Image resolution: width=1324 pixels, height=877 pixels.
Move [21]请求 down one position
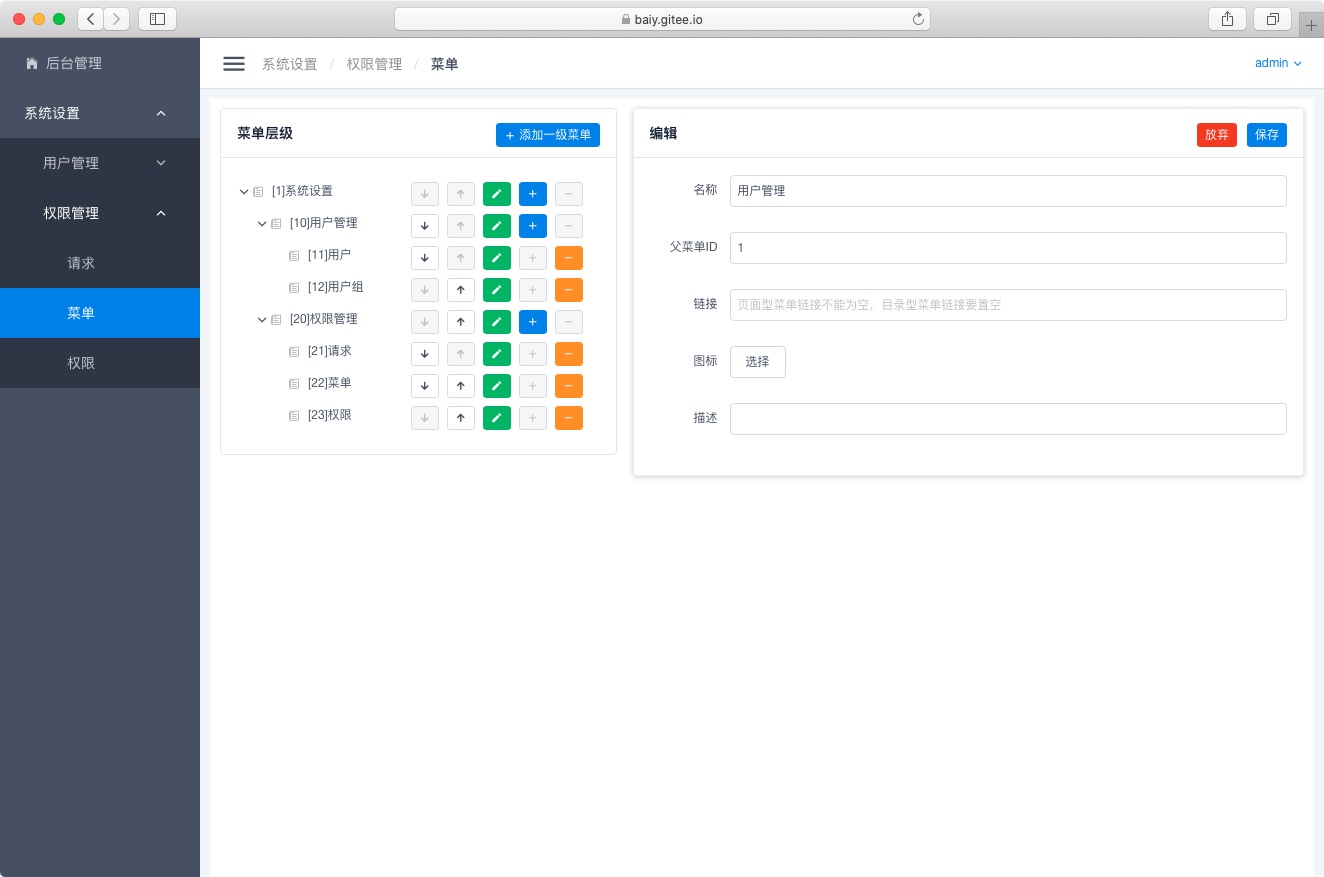pos(425,354)
